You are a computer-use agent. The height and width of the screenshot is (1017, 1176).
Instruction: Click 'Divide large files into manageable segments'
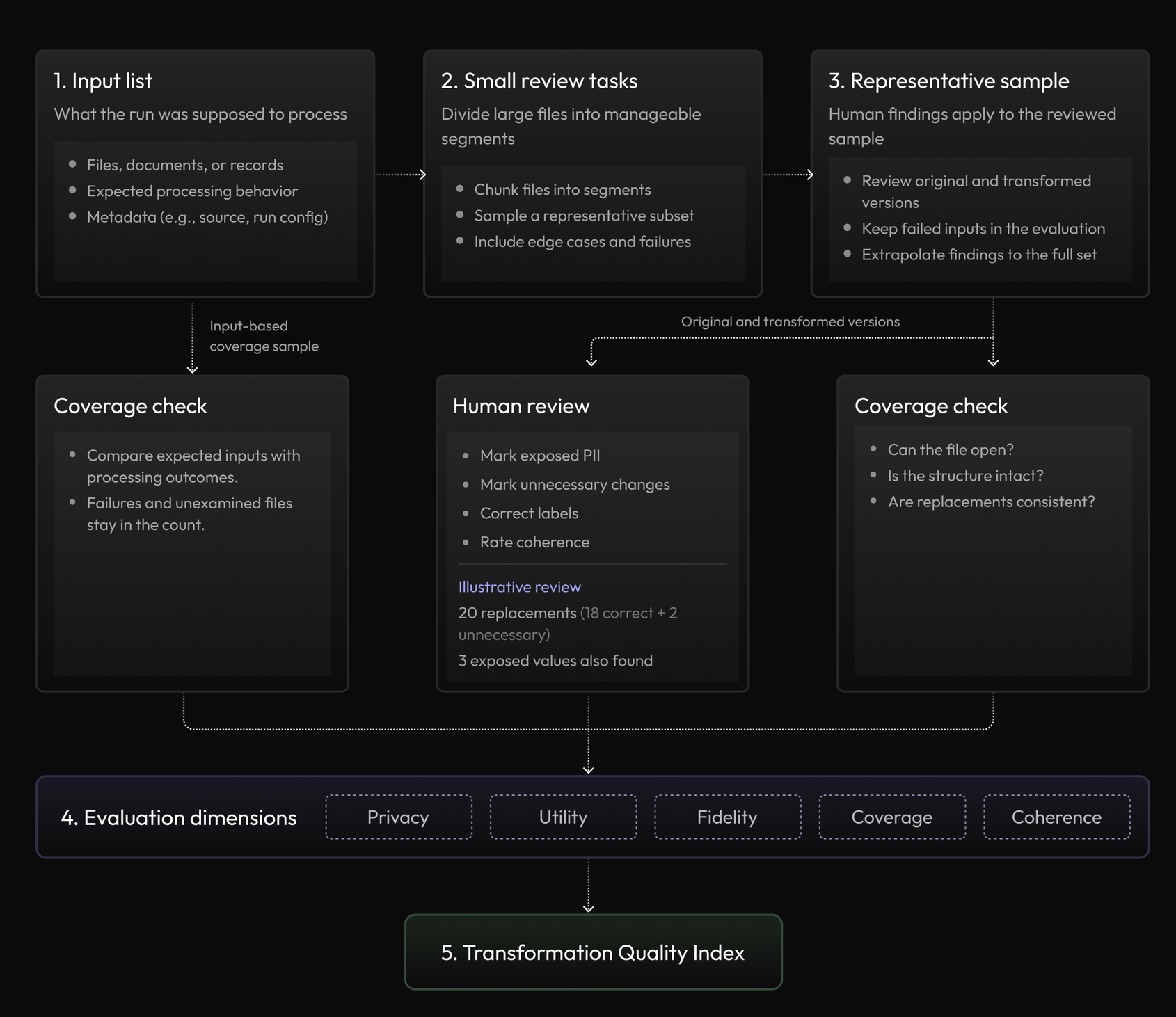point(571,126)
